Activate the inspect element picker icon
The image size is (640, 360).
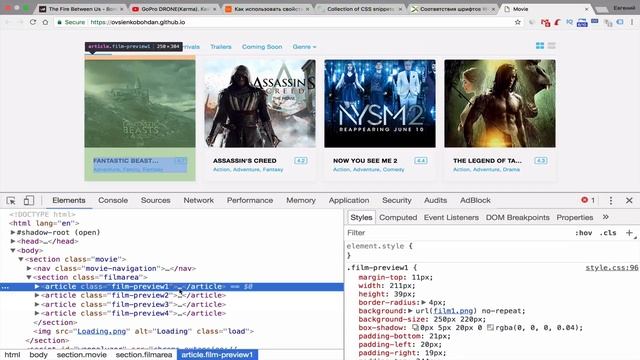11,200
